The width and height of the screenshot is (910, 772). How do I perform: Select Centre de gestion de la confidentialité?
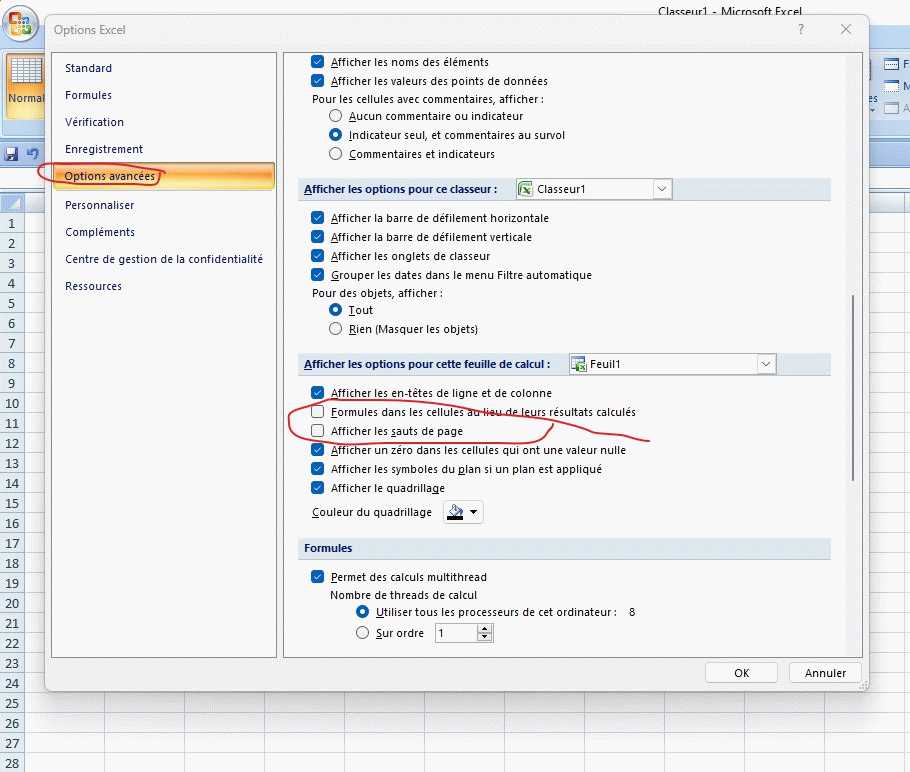coord(163,259)
